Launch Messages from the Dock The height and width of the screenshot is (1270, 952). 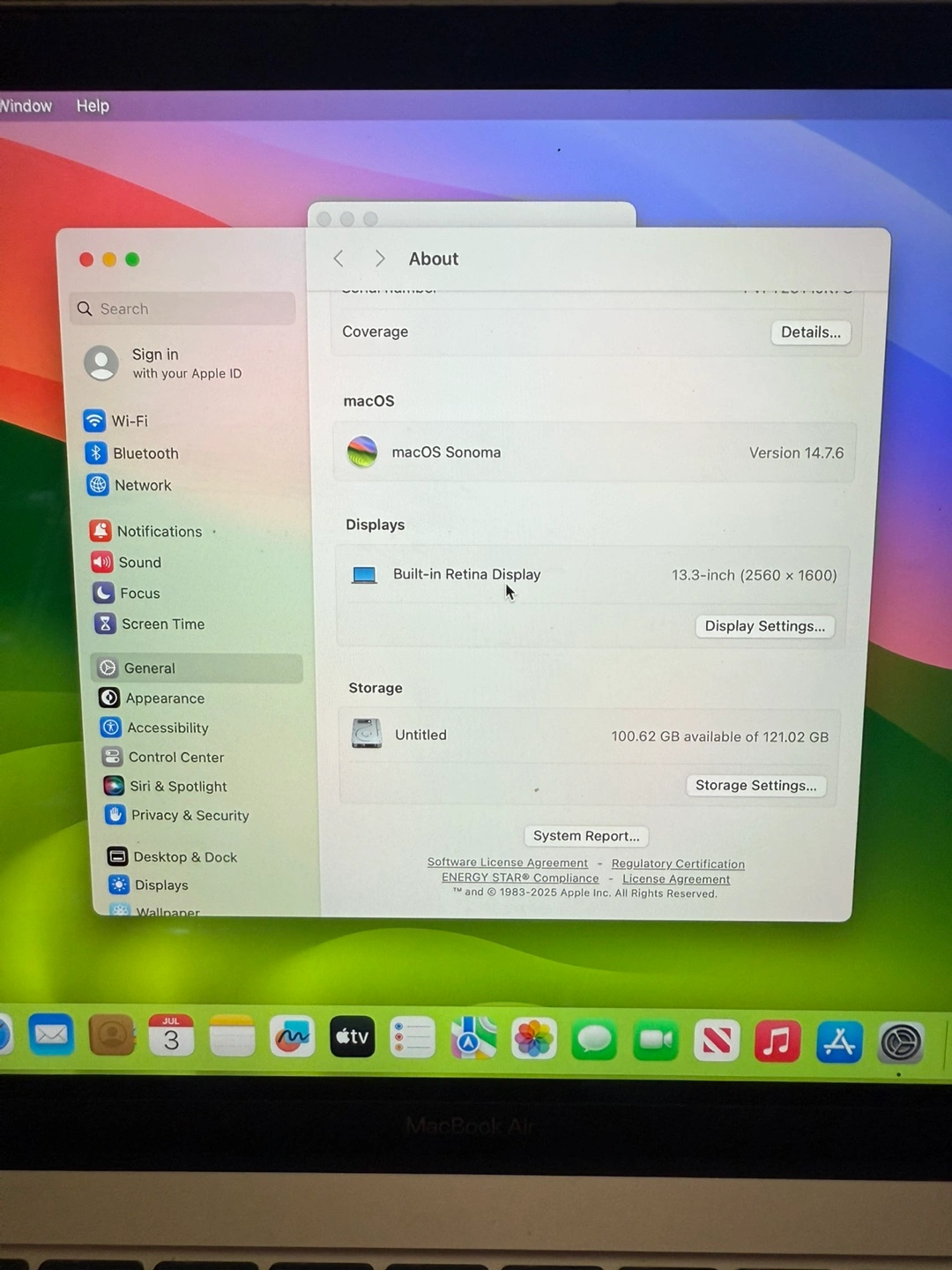click(595, 1040)
